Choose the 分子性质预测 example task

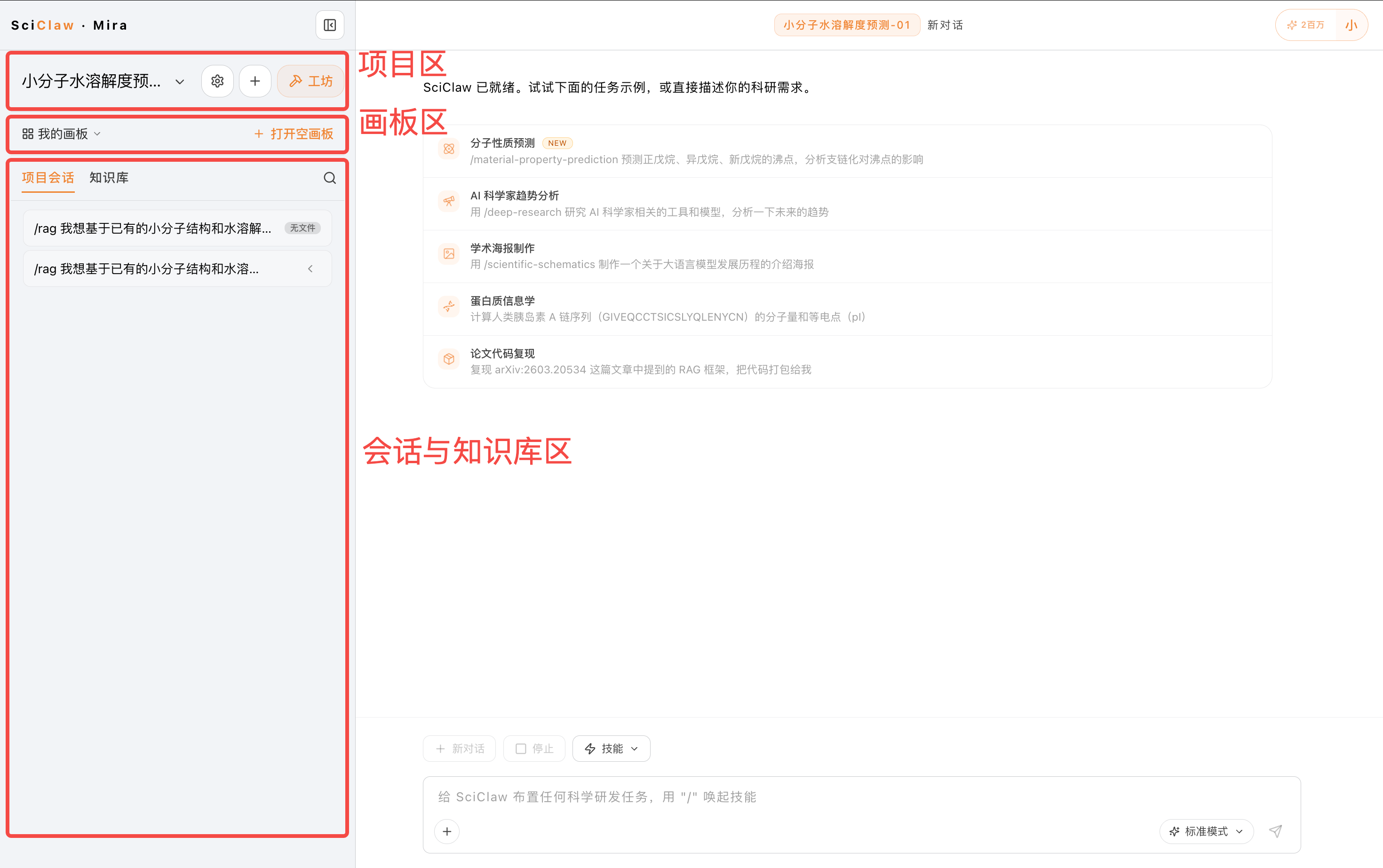click(x=847, y=151)
